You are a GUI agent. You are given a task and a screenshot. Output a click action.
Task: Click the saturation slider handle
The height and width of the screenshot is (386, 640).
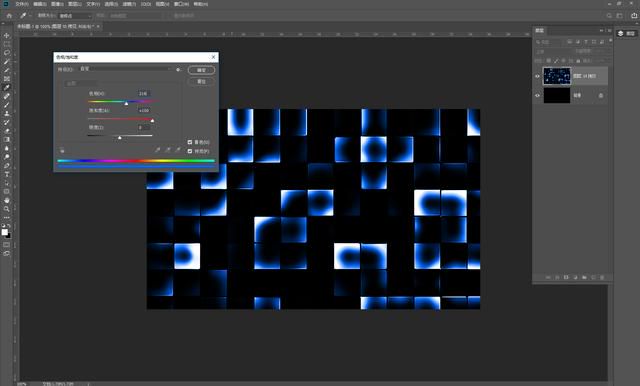tap(152, 120)
